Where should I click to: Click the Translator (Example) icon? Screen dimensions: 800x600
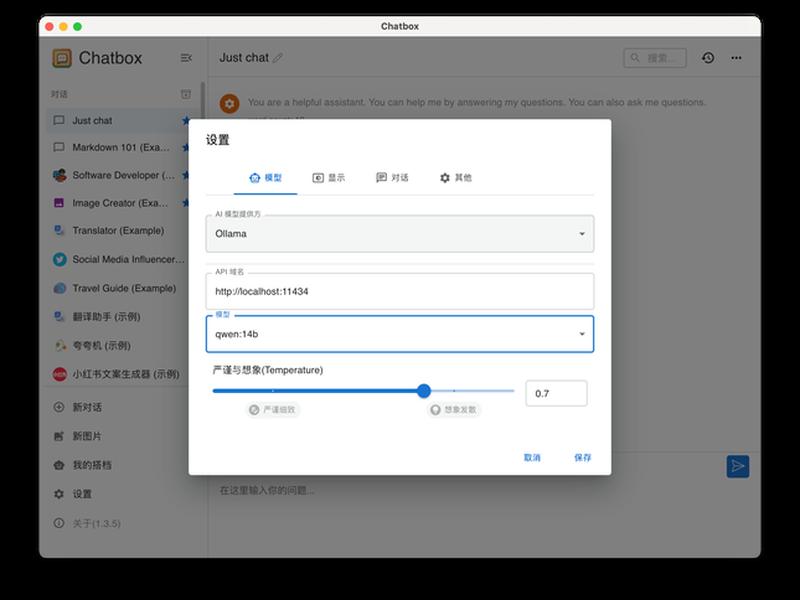coord(59,231)
